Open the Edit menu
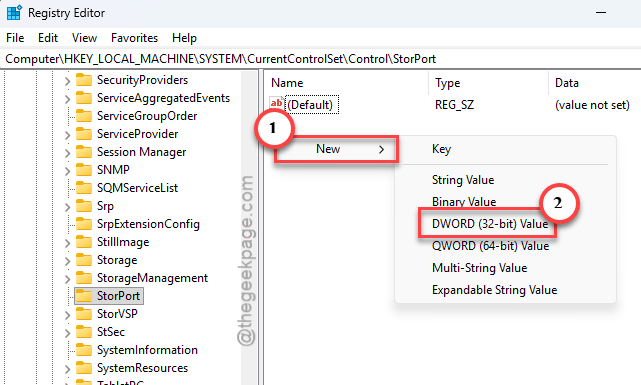Image resolution: width=641 pixels, height=385 pixels. tap(48, 38)
